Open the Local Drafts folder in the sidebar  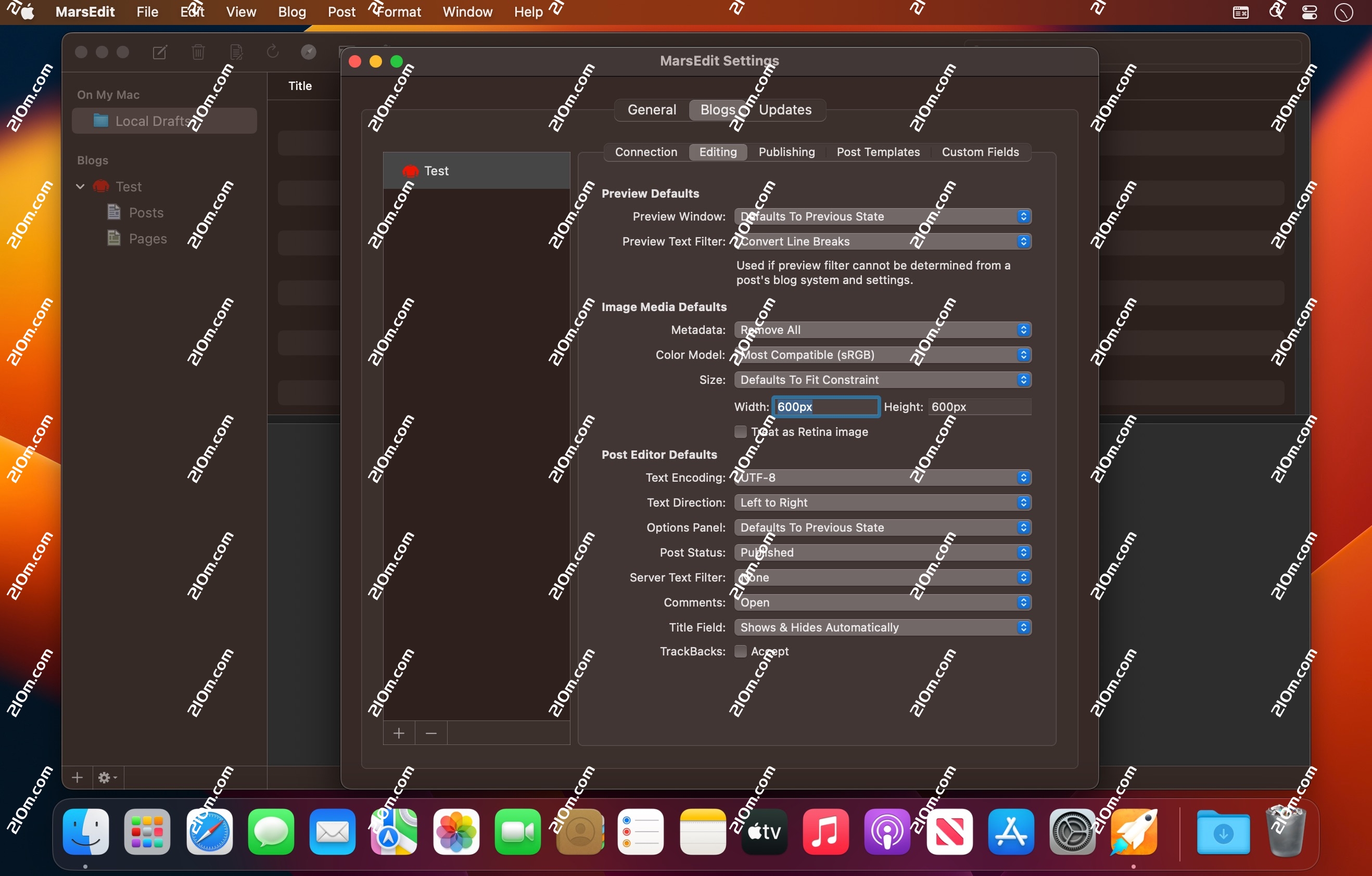click(x=153, y=120)
